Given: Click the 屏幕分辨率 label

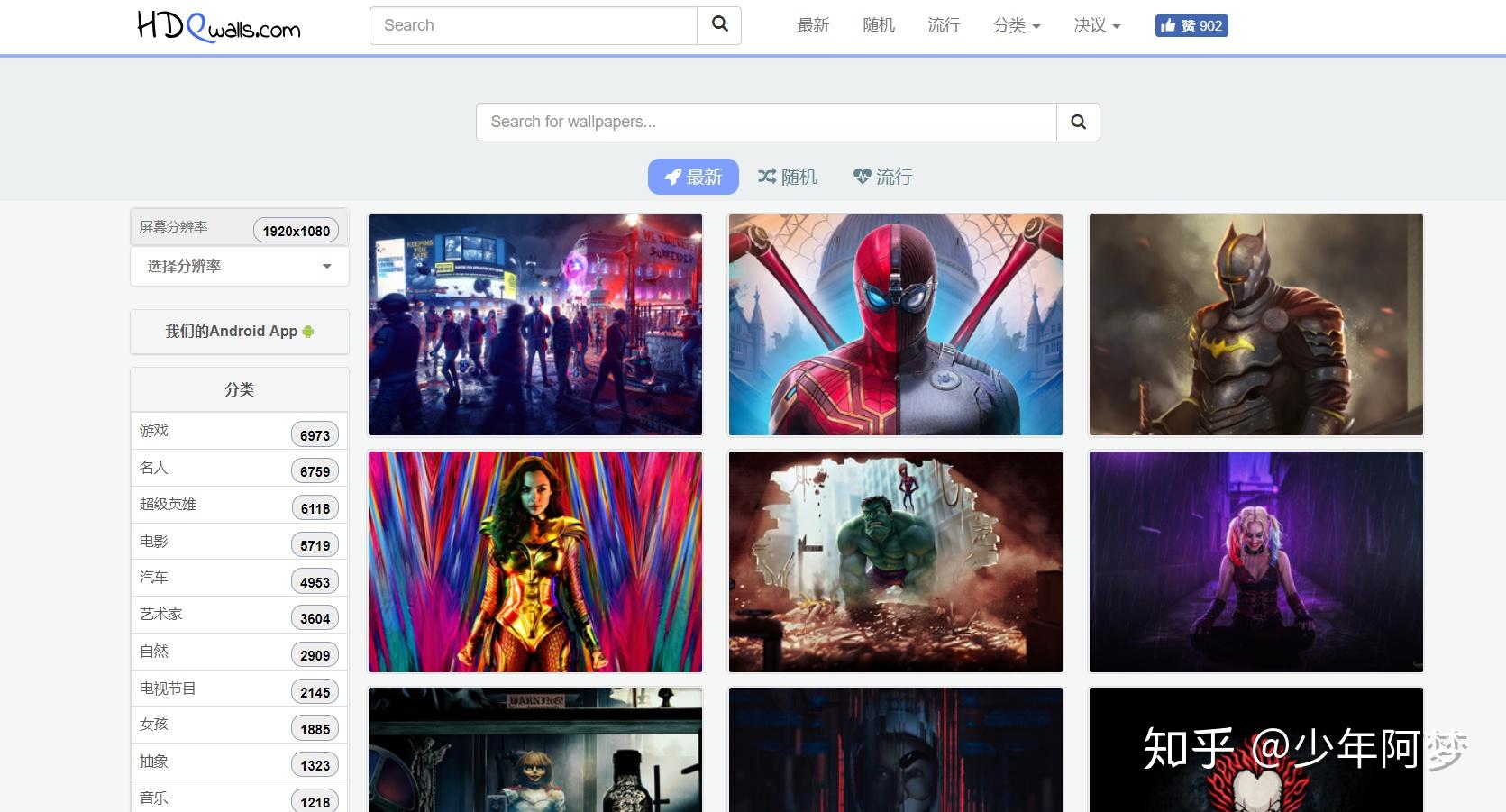Looking at the screenshot, I should pos(173,226).
